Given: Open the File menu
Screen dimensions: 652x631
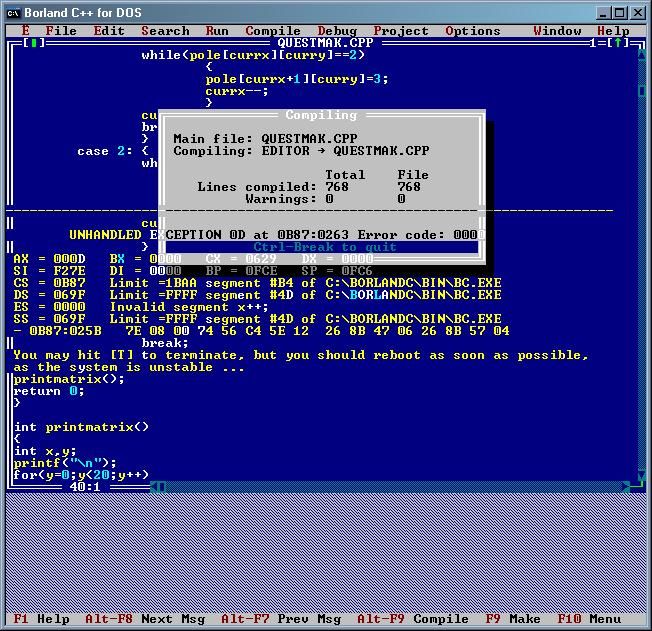Looking at the screenshot, I should click(x=61, y=31).
